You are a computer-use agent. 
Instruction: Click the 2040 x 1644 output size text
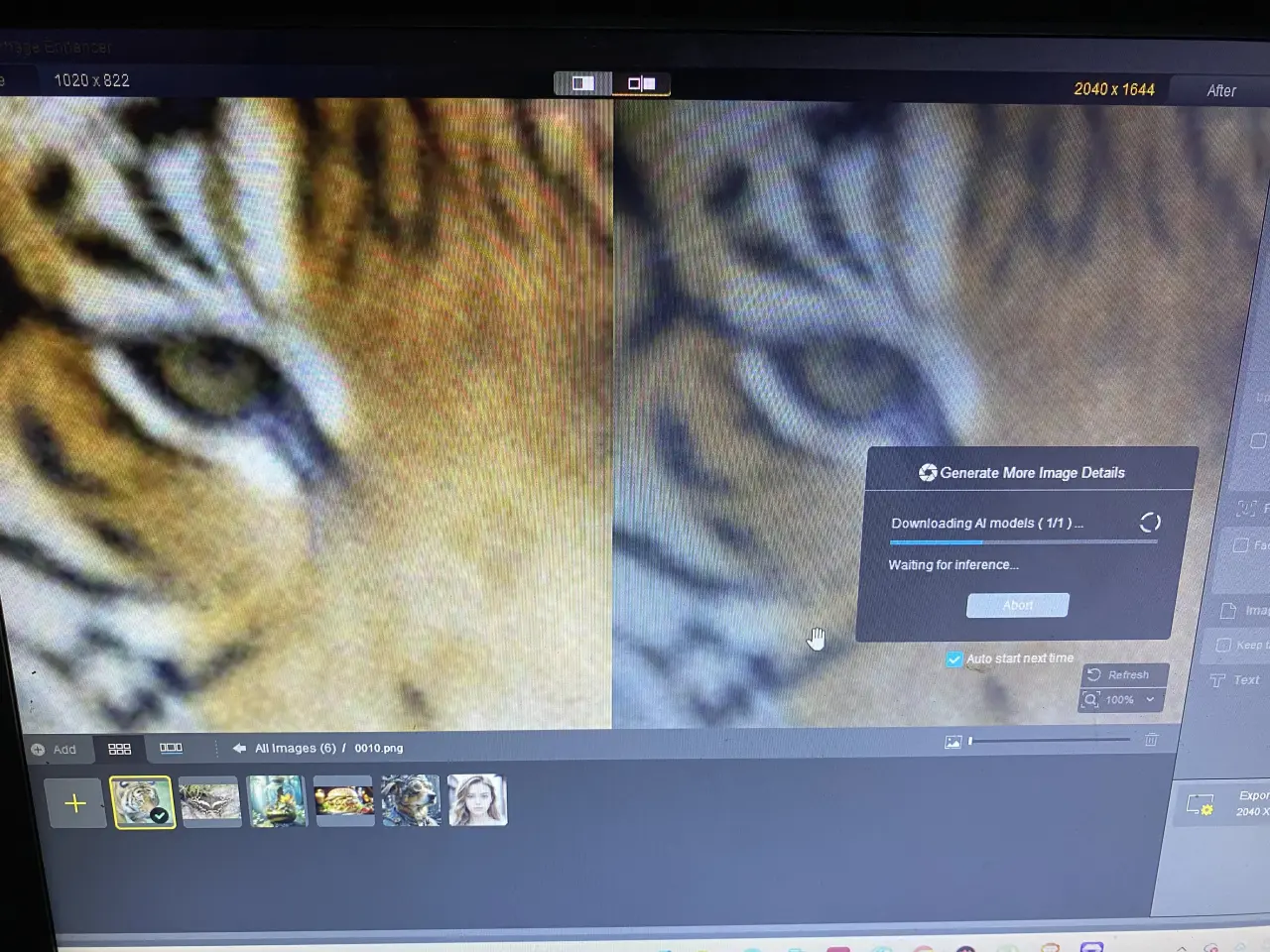point(1114,89)
